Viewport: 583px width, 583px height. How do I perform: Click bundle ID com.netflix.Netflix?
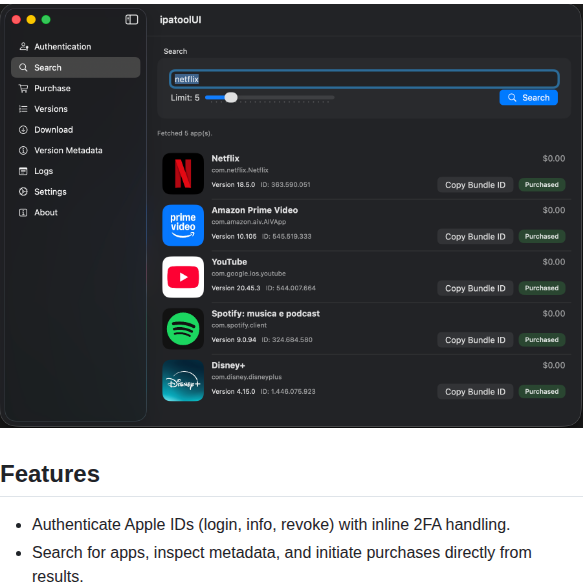point(240,170)
